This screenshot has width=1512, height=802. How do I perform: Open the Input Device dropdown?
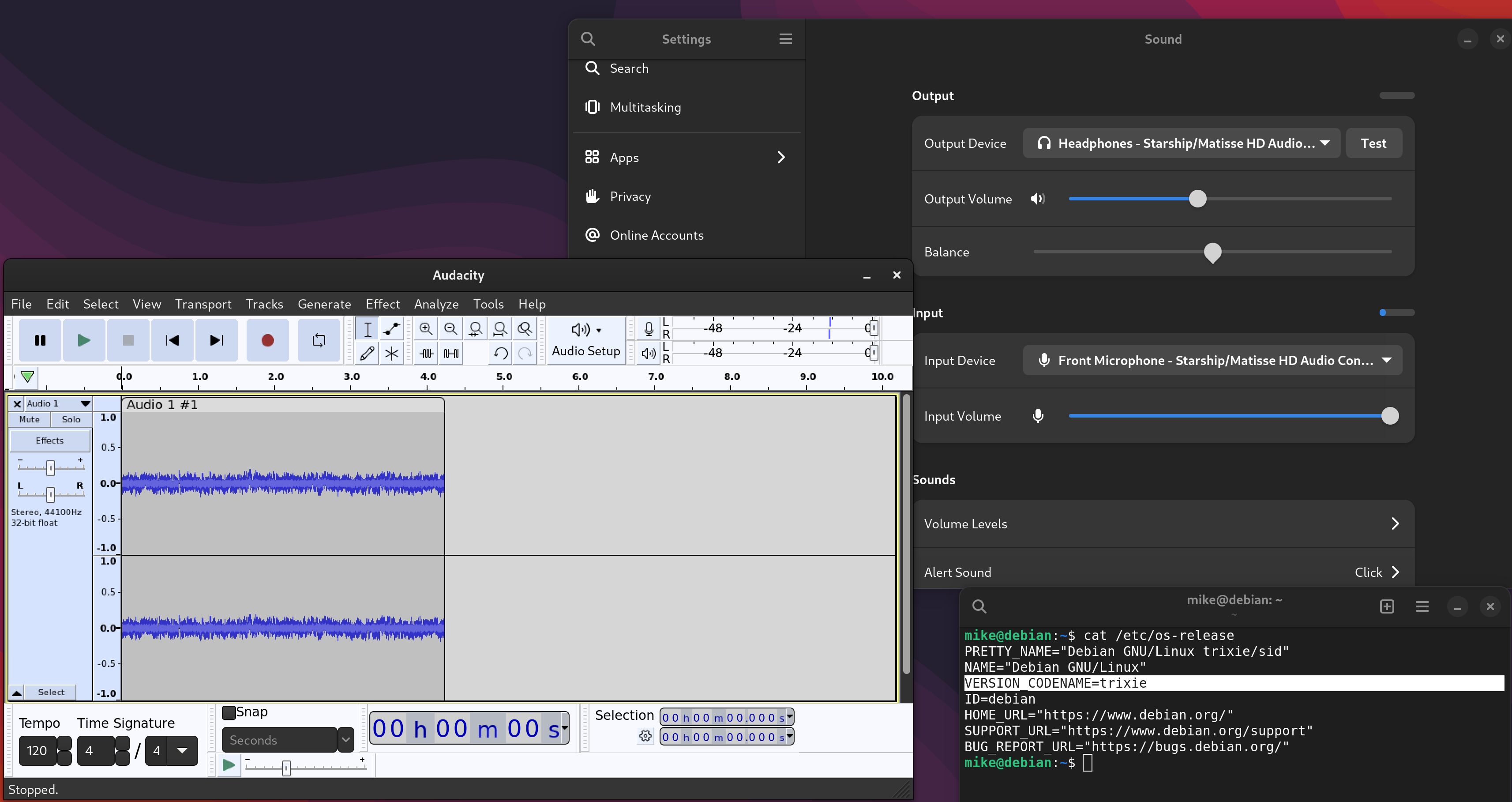point(1213,361)
